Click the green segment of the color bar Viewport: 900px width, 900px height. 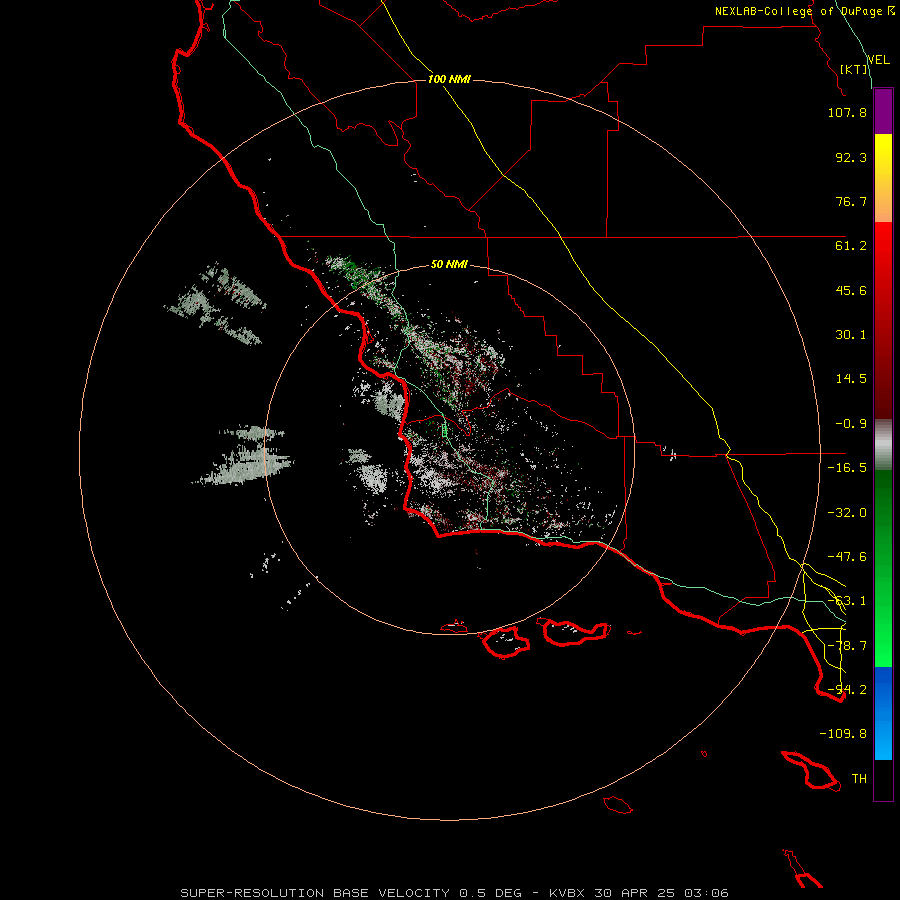[883, 568]
